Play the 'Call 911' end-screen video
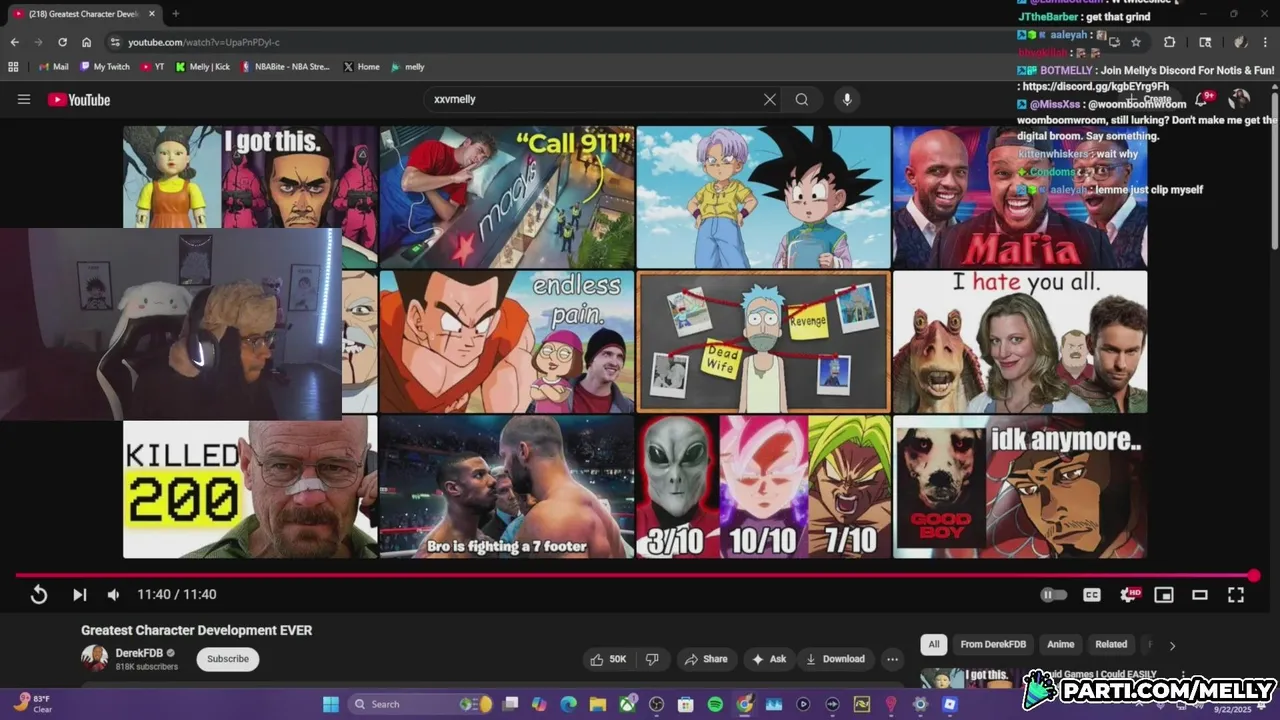1280x720 pixels. pos(507,197)
